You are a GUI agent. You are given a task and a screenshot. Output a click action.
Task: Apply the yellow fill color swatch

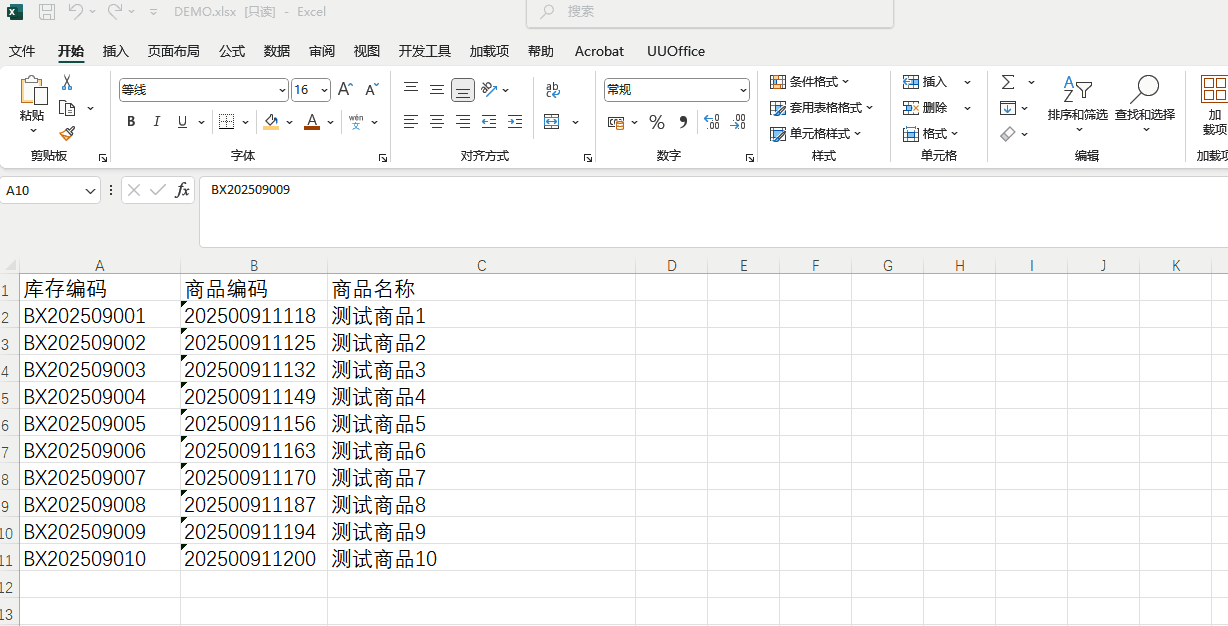271,122
